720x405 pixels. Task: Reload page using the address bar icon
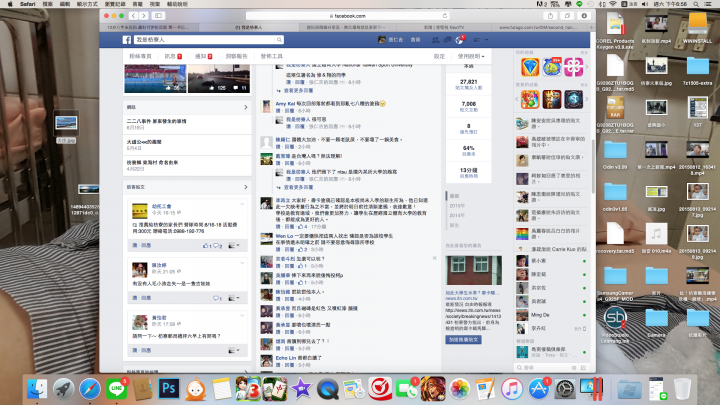coord(444,16)
